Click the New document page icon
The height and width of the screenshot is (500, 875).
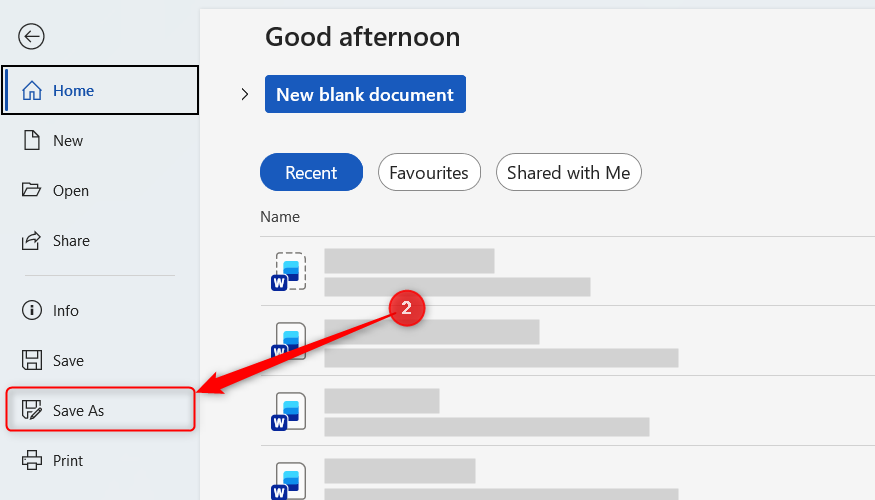[32, 140]
